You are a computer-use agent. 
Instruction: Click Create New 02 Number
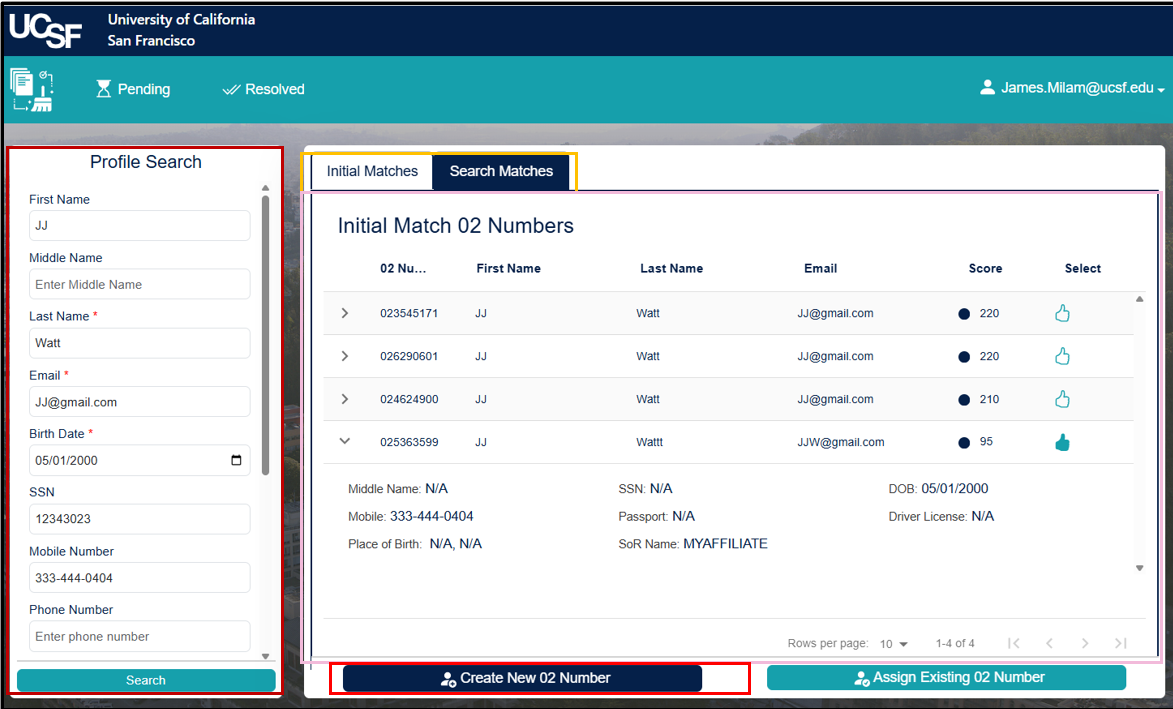click(x=522, y=678)
